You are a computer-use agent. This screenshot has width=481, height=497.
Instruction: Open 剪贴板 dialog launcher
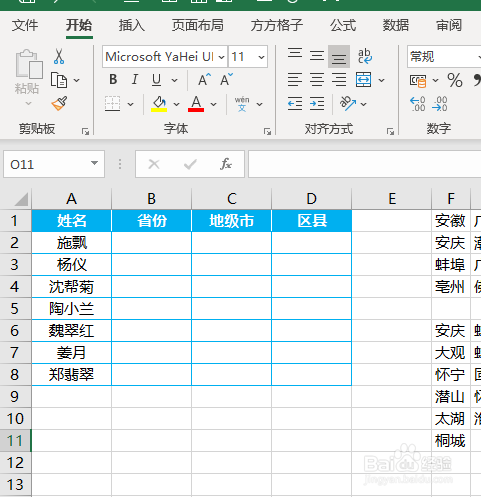(86, 131)
